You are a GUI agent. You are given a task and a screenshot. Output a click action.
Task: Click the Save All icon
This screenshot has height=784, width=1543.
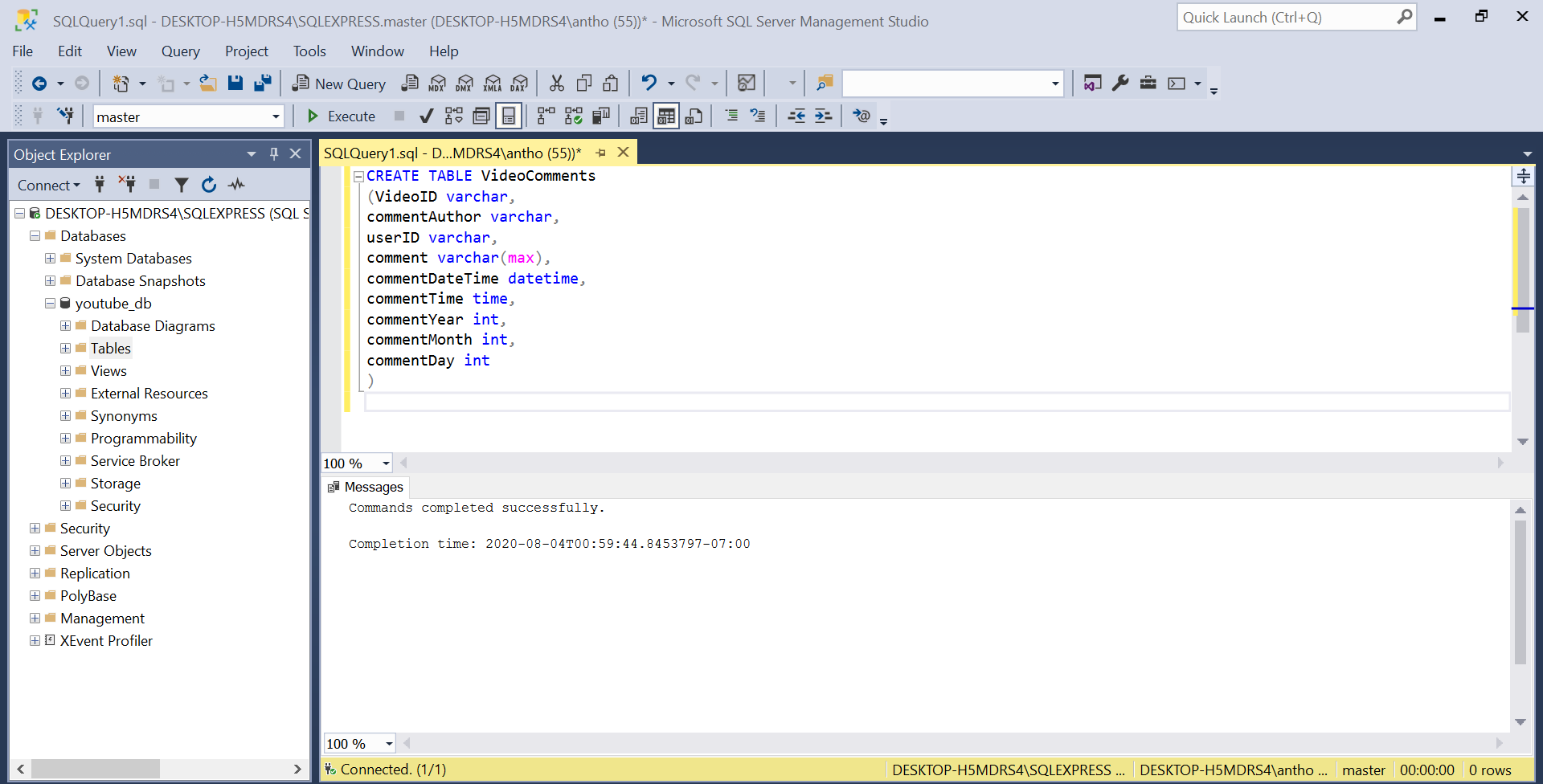[263, 84]
